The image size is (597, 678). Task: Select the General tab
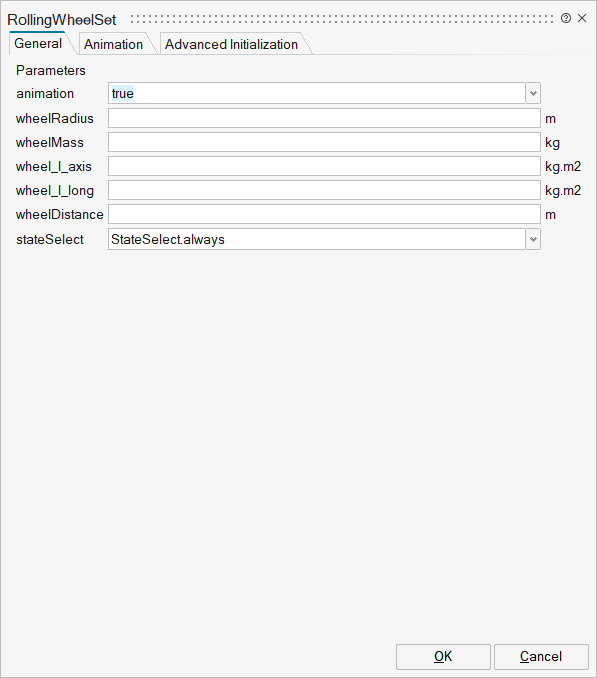(x=38, y=44)
